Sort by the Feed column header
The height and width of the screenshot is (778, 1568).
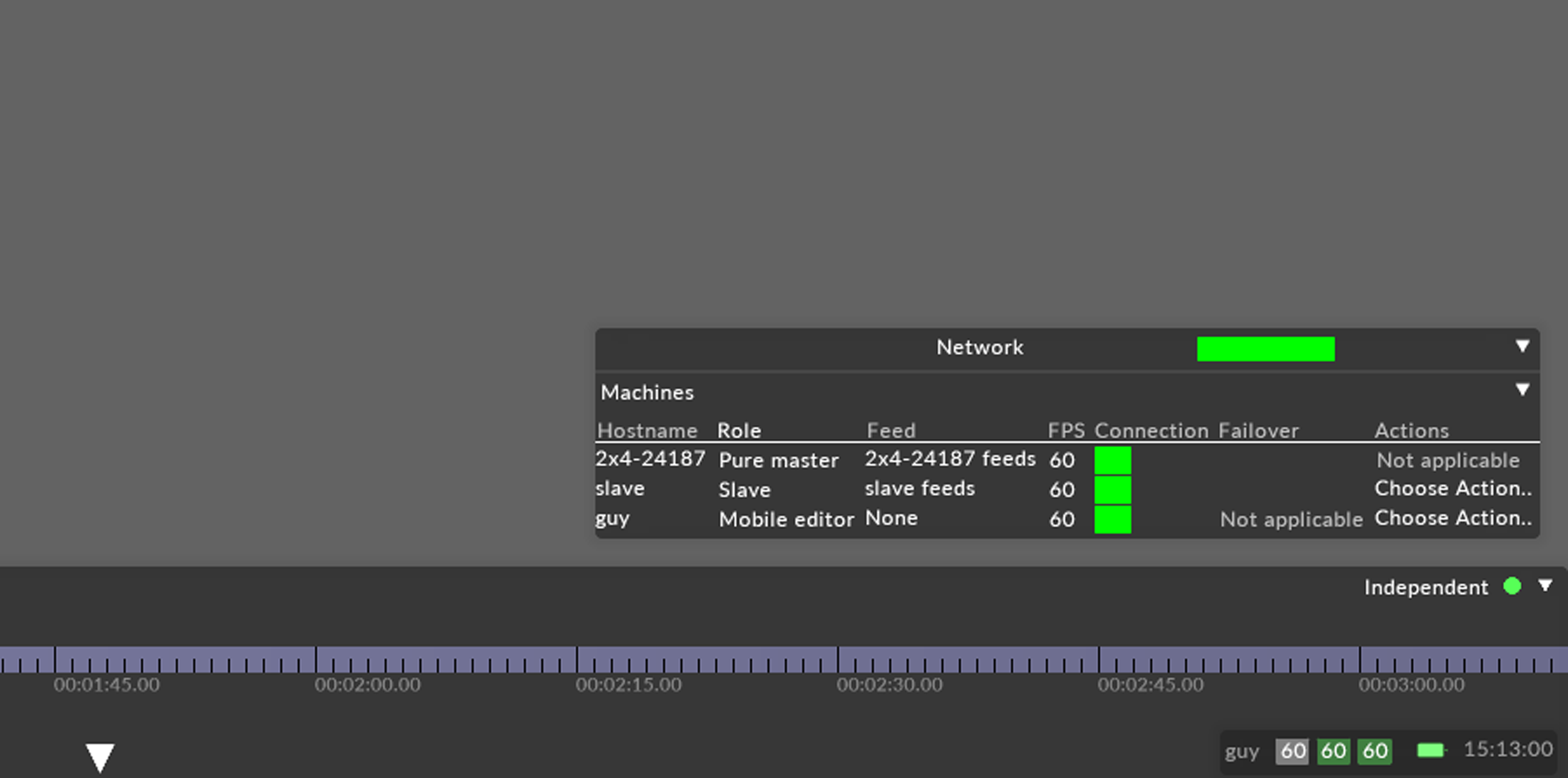pyautogui.click(x=891, y=430)
